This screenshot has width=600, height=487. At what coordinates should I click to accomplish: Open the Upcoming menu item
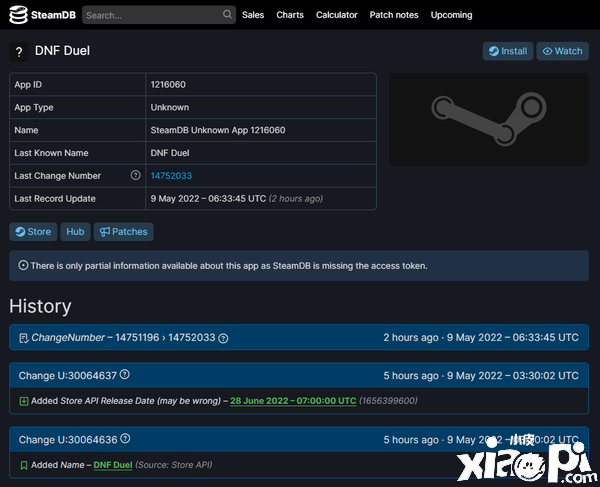pos(452,15)
